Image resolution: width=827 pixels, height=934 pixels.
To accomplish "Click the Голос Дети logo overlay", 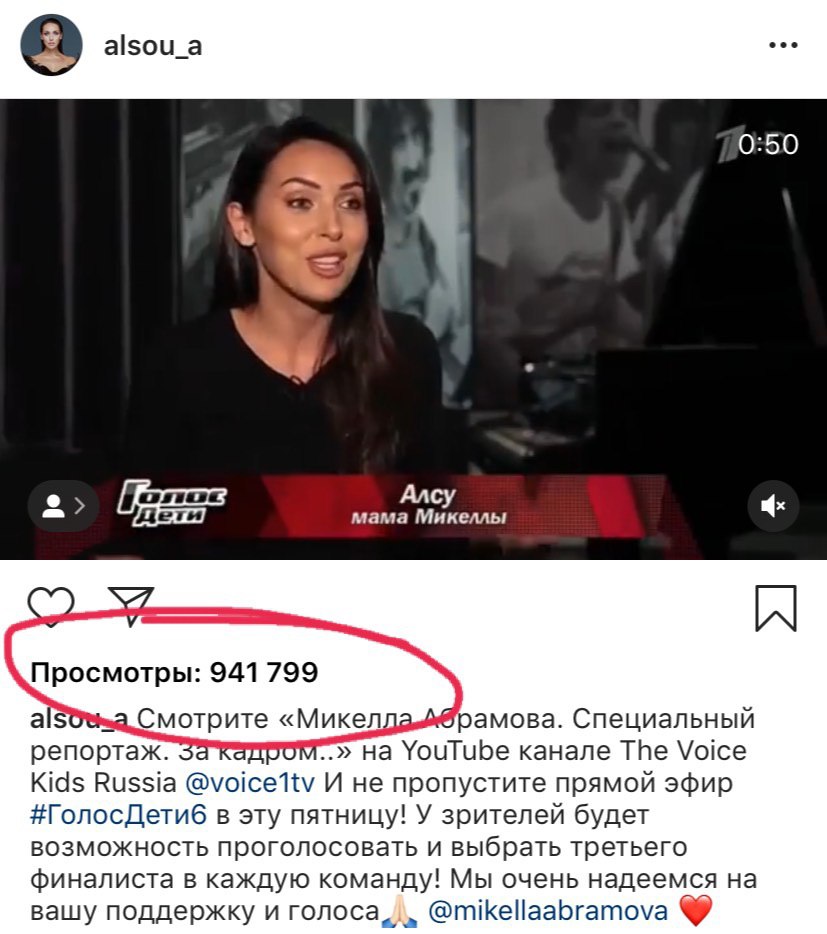I will pyautogui.click(x=172, y=503).
